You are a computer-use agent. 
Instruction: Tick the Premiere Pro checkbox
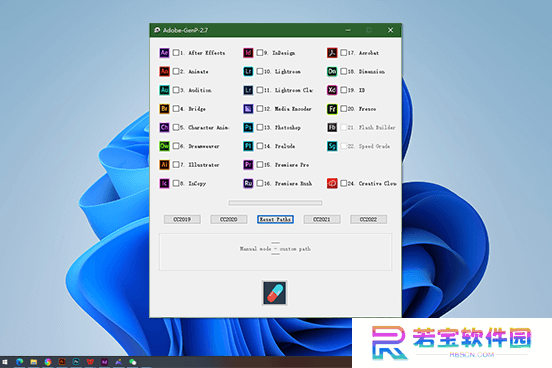click(x=260, y=165)
